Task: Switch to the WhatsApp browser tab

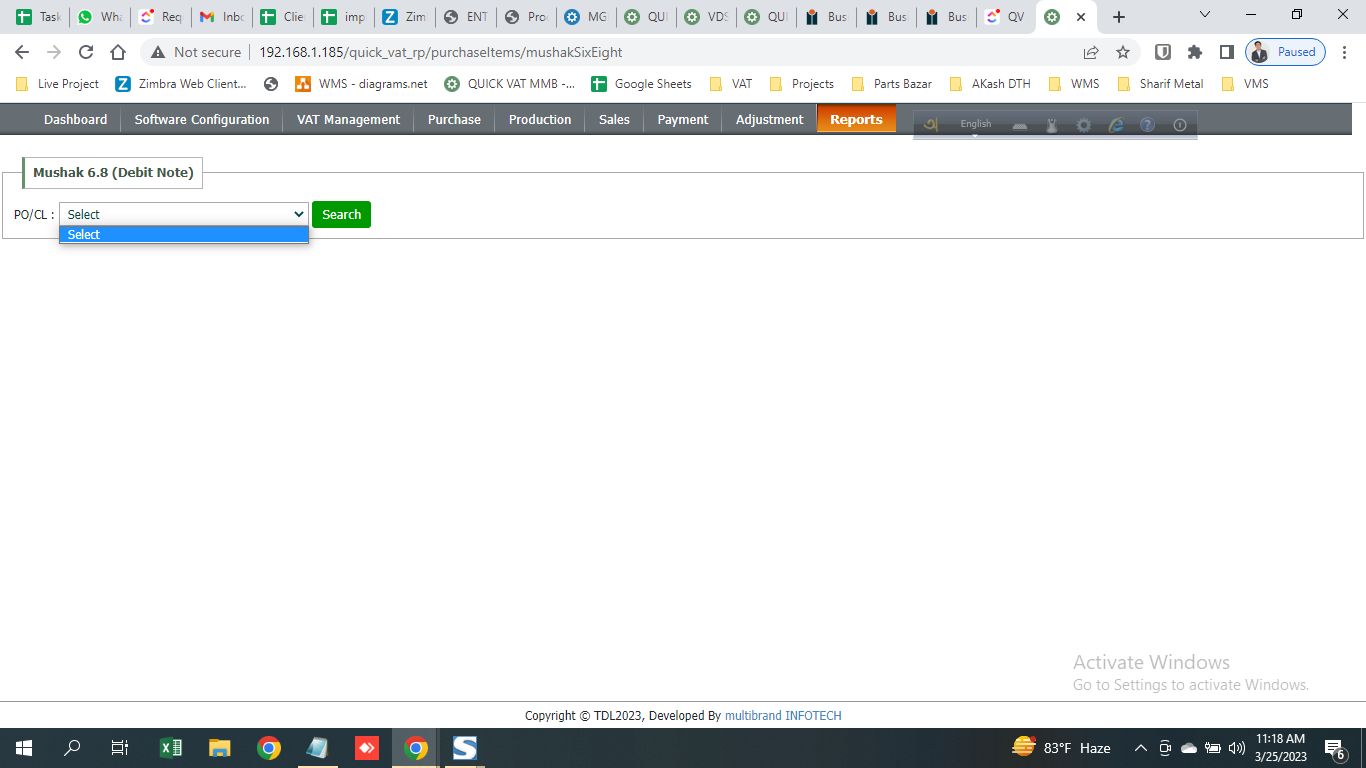Action: pyautogui.click(x=99, y=17)
